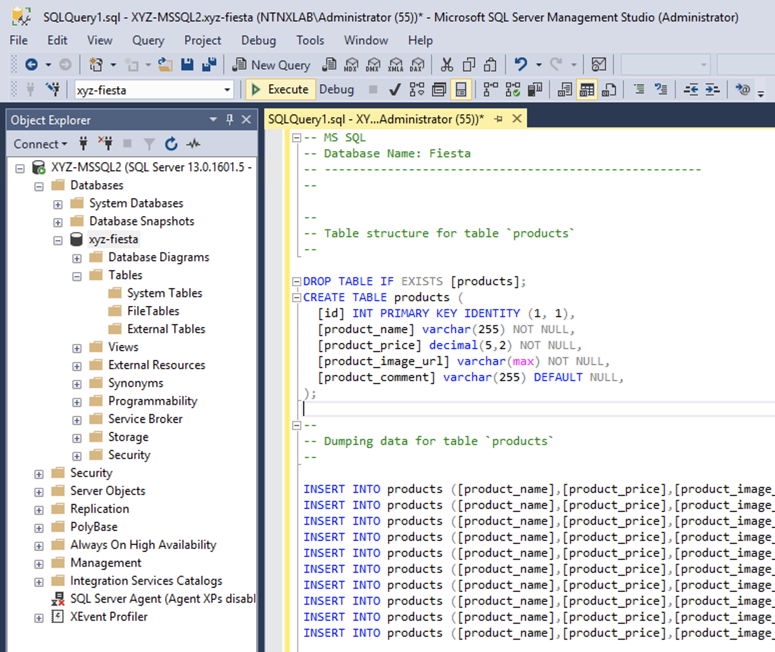
Task: Click the XMLA query icon
Action: click(395, 65)
